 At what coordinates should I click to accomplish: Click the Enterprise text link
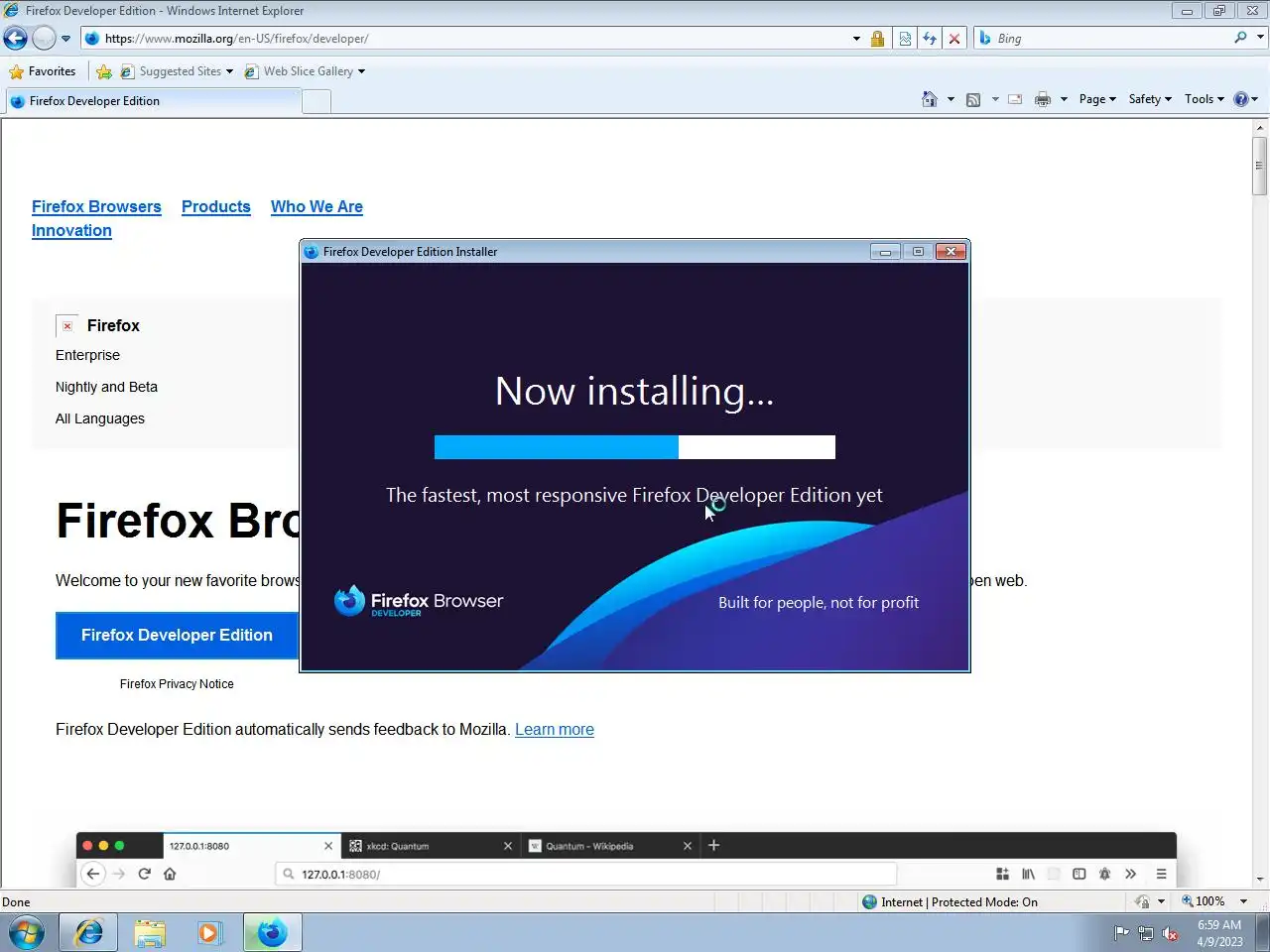87,355
